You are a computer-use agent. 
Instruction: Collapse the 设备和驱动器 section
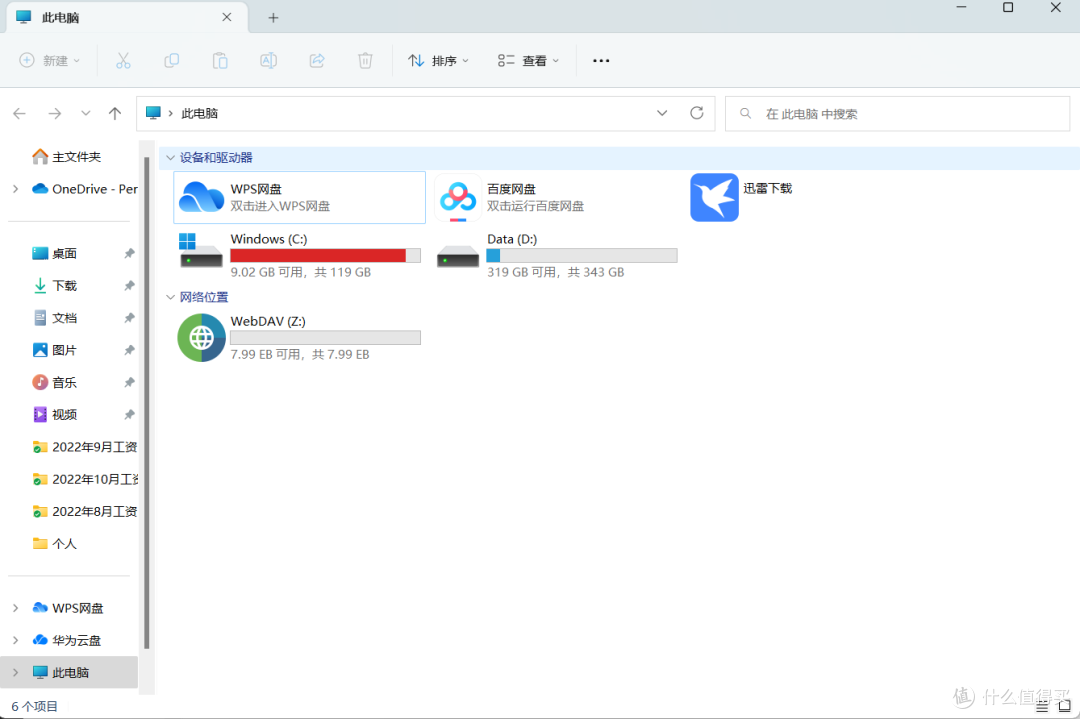[170, 157]
